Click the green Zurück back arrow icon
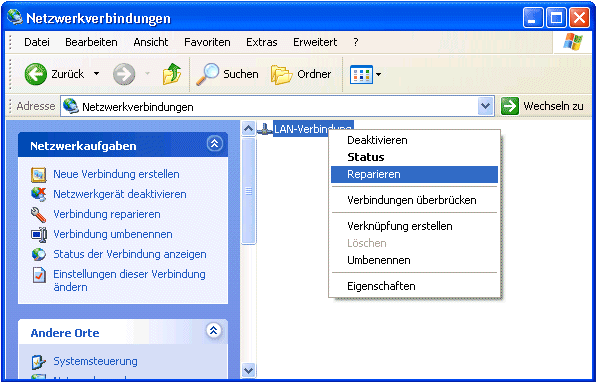Screen dimensions: 596x382 click(36, 74)
